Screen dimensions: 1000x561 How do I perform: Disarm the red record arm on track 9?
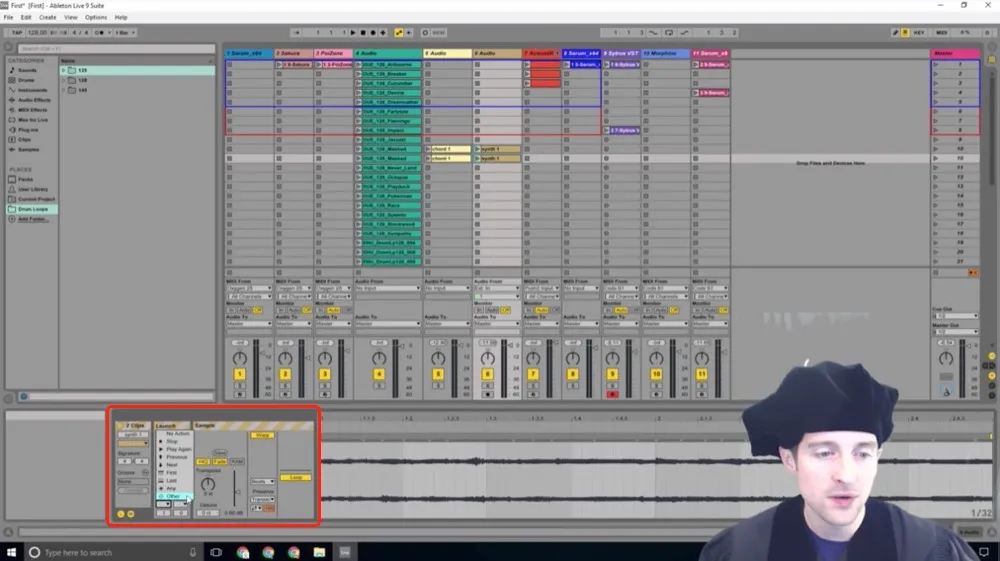(x=612, y=395)
